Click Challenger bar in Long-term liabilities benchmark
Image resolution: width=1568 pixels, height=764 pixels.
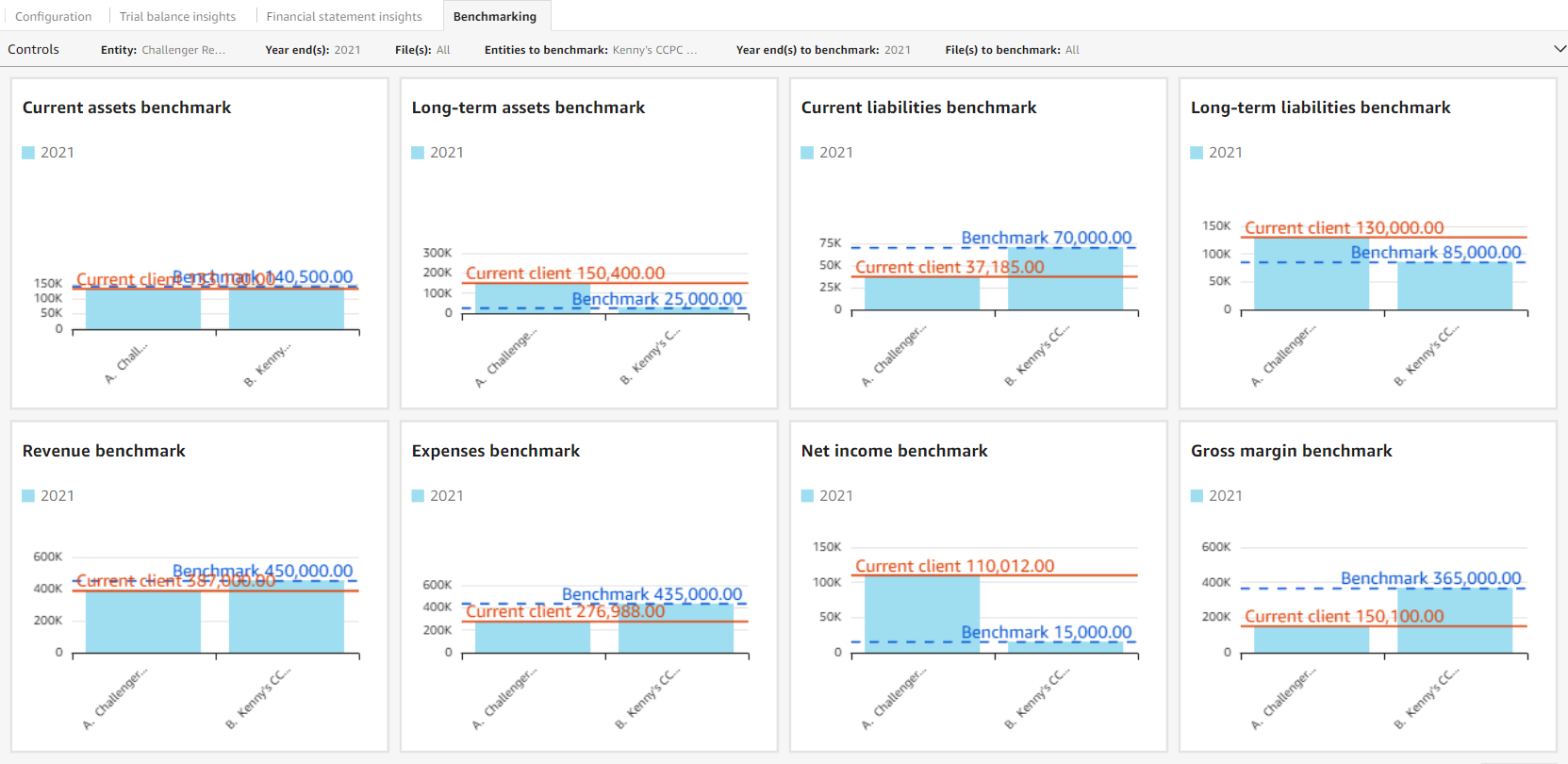coord(1311,274)
